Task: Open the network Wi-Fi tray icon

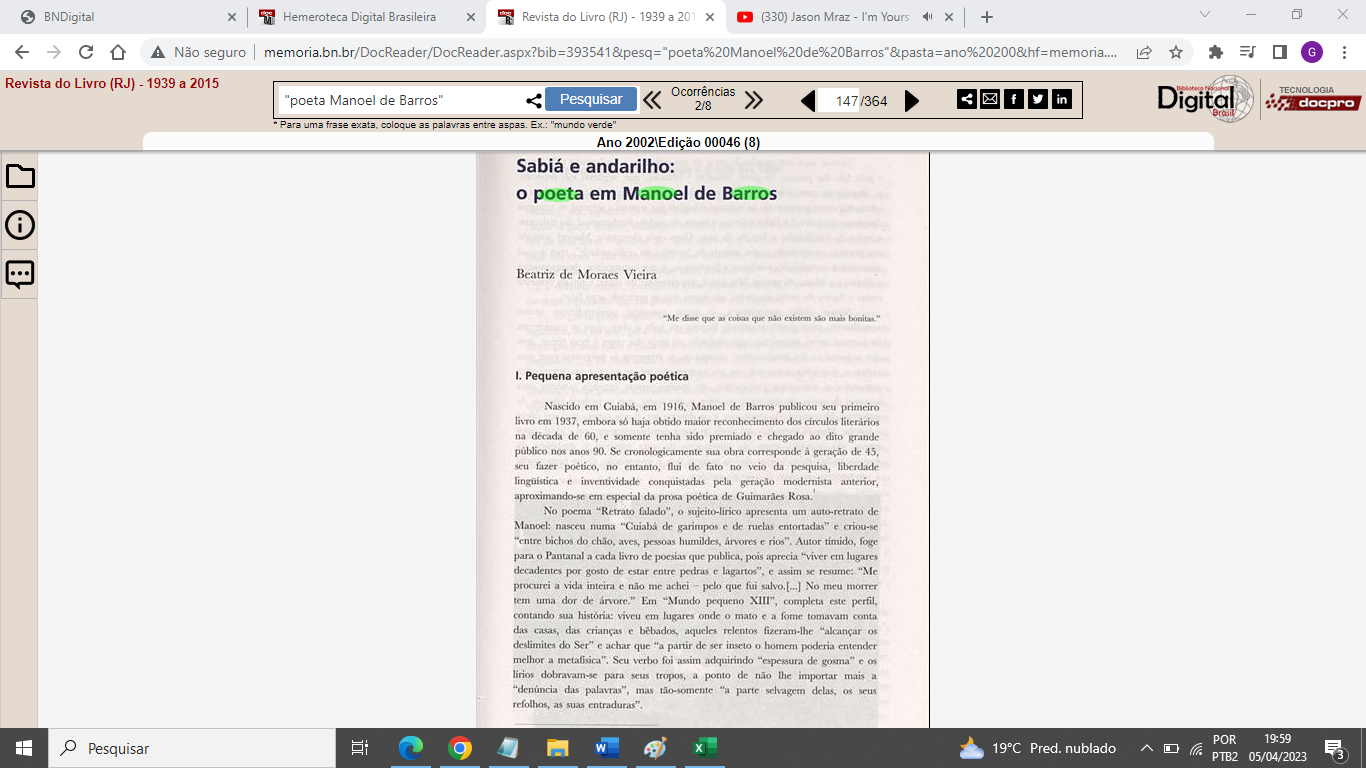Action: tap(1196, 748)
